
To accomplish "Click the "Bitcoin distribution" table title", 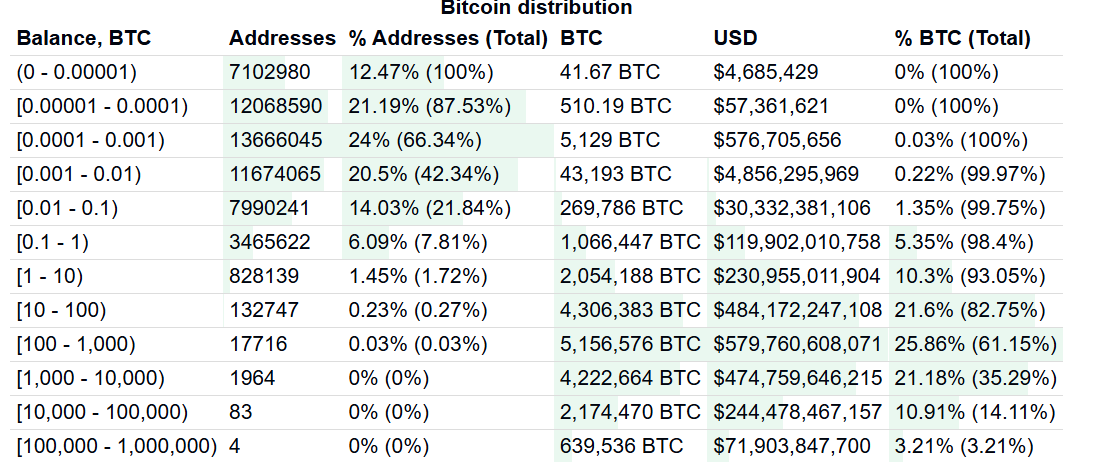I will pos(536,8).
